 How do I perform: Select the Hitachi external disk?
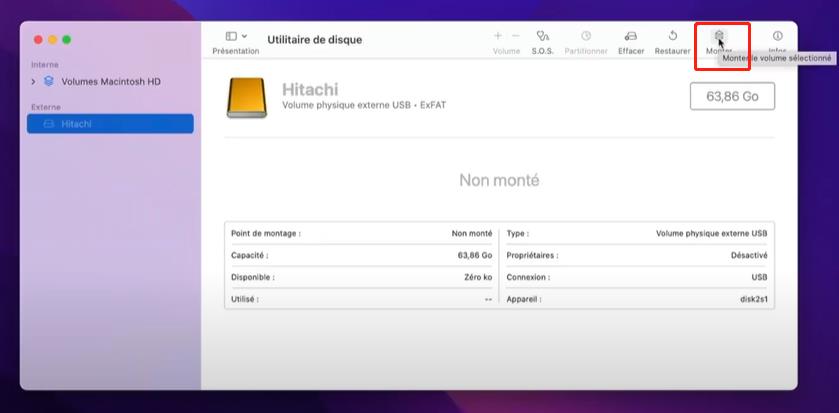[x=110, y=124]
